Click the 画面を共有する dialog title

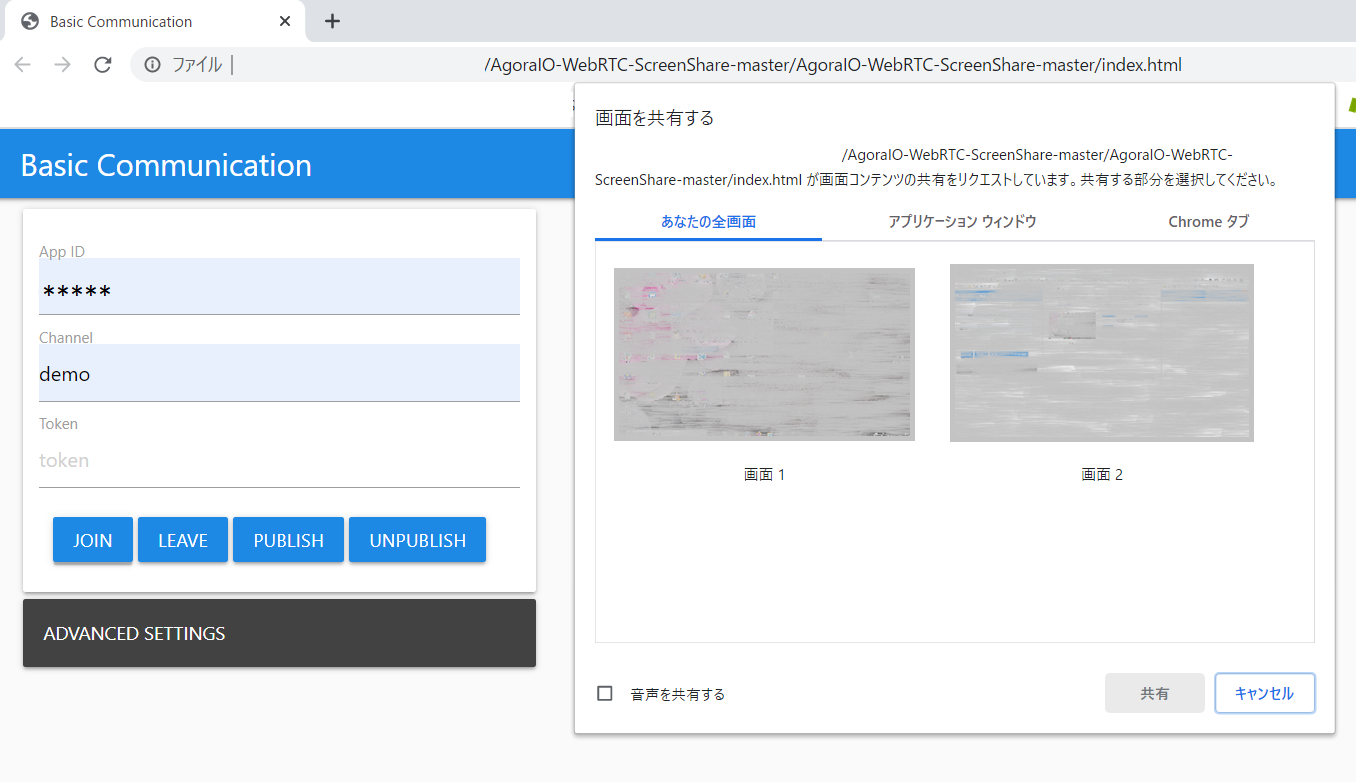[655, 118]
